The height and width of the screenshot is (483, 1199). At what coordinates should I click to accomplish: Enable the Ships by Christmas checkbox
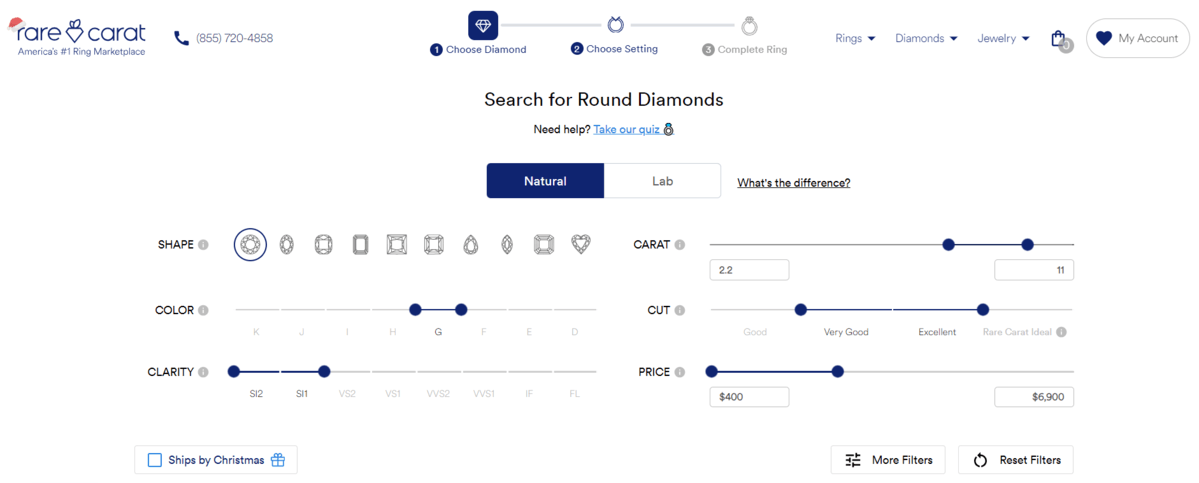coord(155,460)
